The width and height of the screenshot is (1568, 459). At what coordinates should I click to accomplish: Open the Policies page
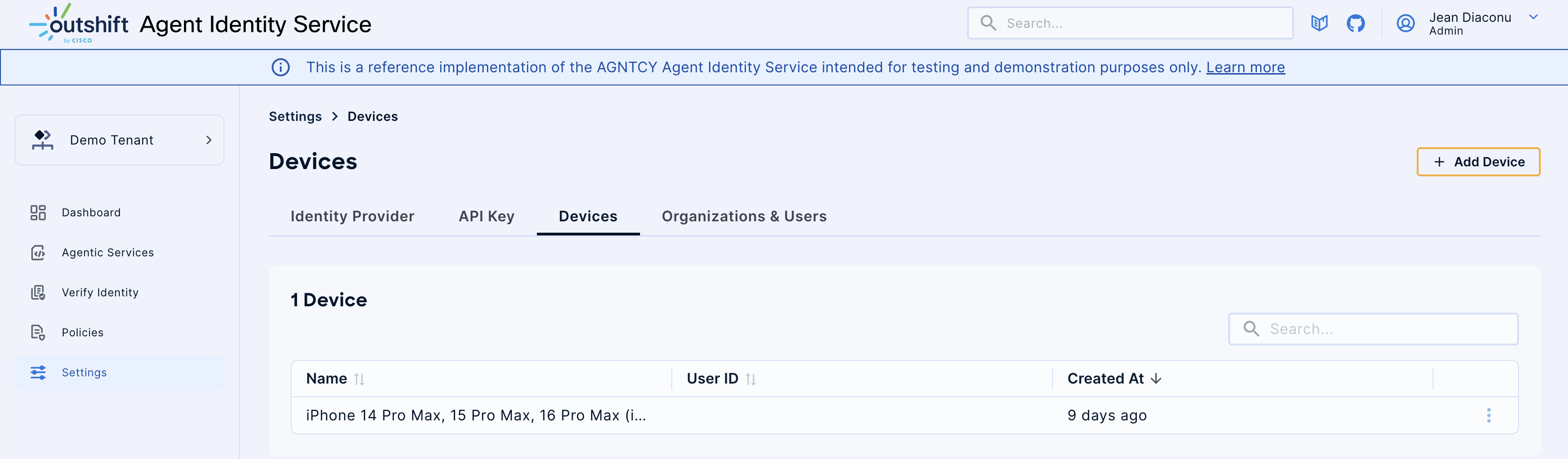coord(82,332)
